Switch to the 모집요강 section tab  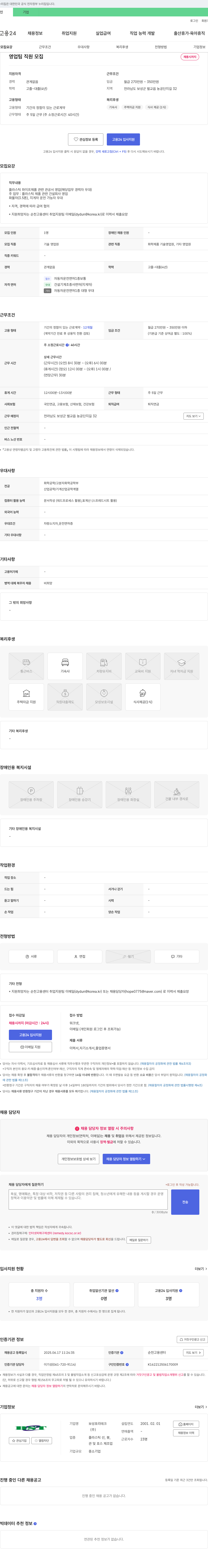pyautogui.click(x=6, y=47)
